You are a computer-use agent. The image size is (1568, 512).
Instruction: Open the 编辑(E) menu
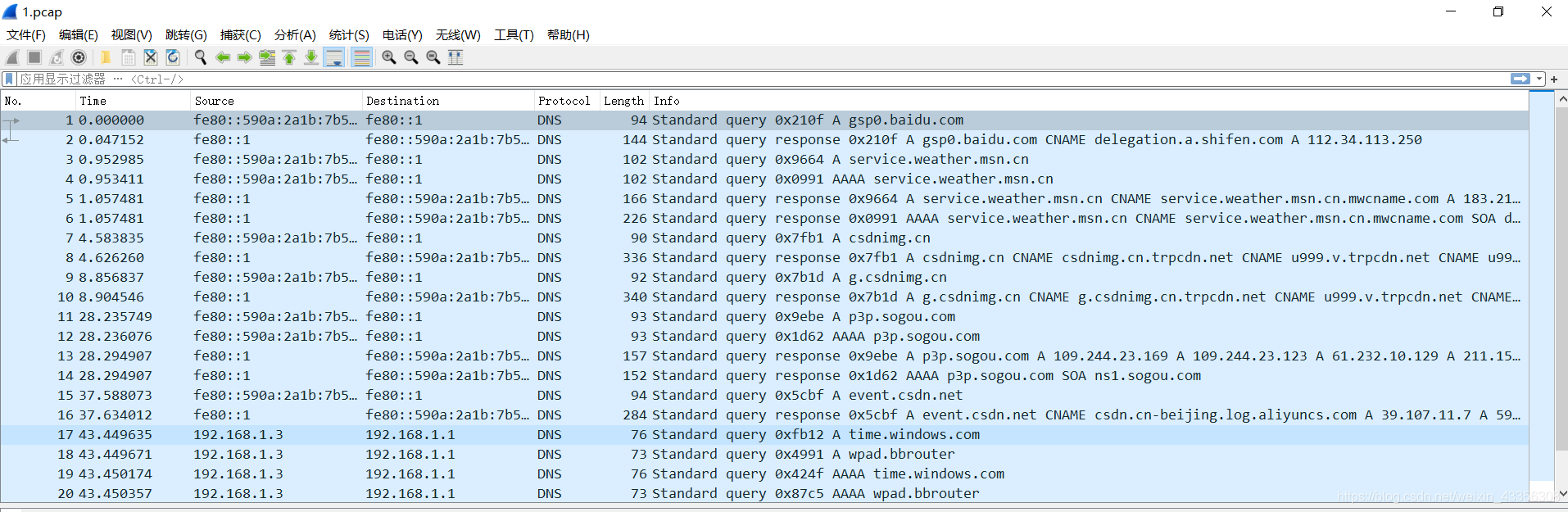point(79,34)
